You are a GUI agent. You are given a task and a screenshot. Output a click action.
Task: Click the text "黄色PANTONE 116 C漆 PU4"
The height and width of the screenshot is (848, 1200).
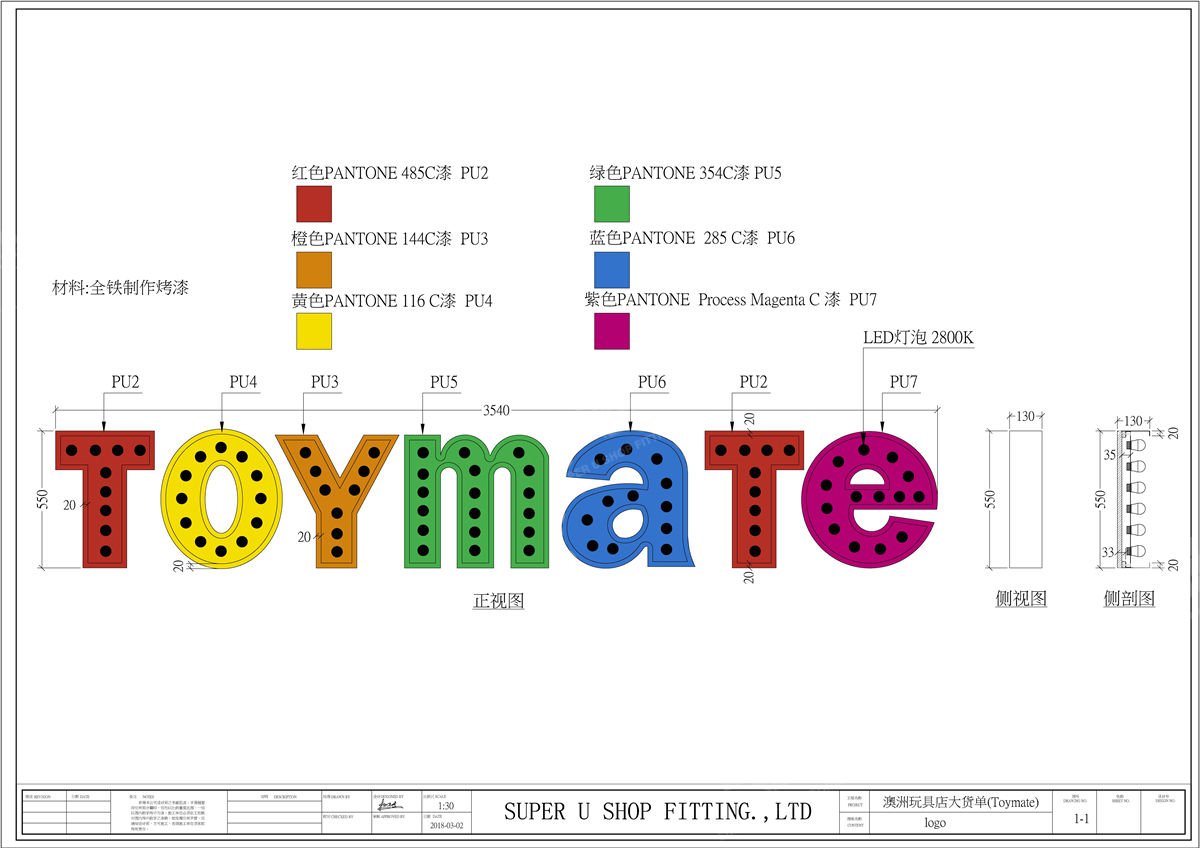392,300
